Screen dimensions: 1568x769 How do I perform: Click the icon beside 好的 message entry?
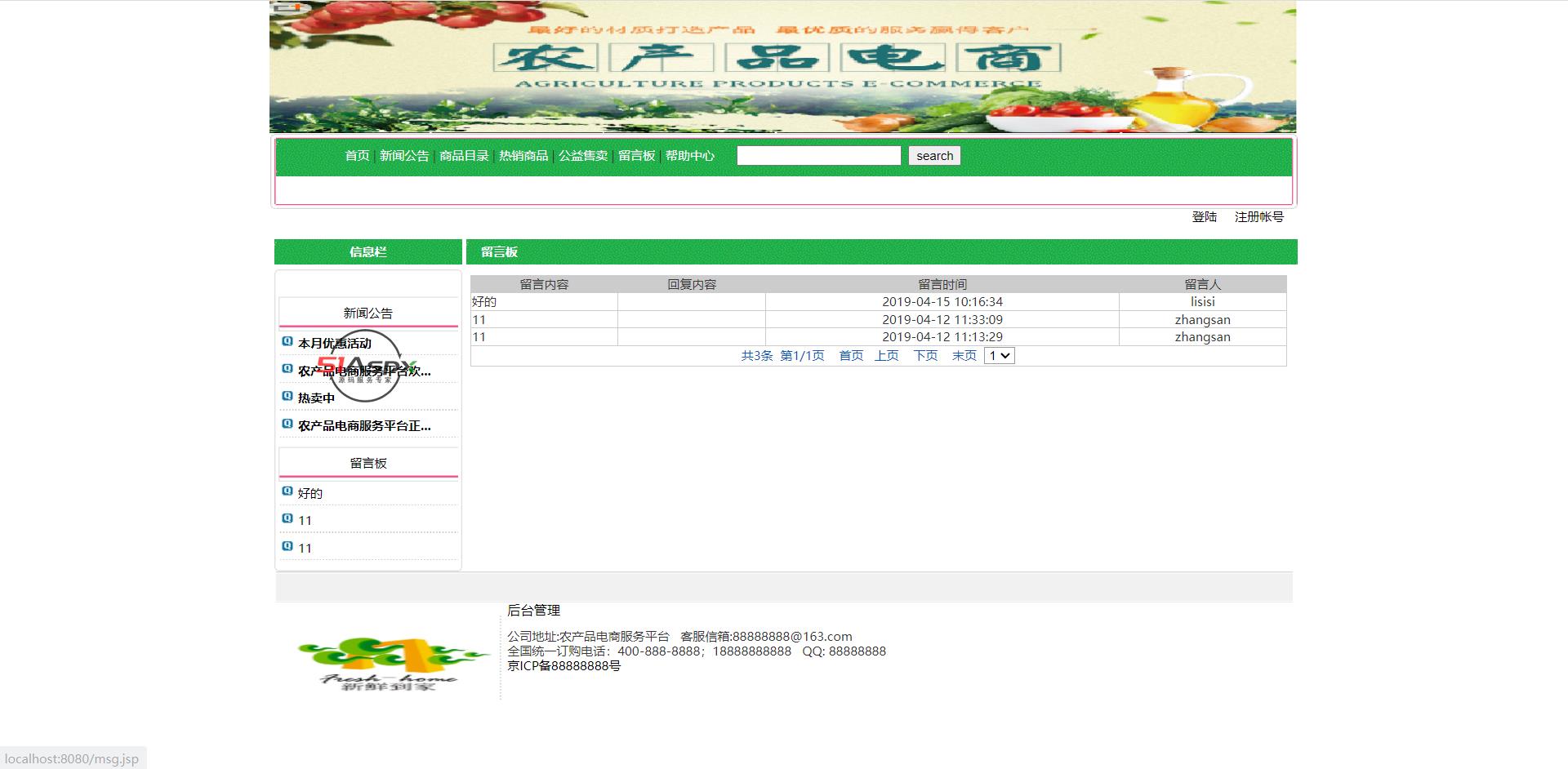[287, 491]
